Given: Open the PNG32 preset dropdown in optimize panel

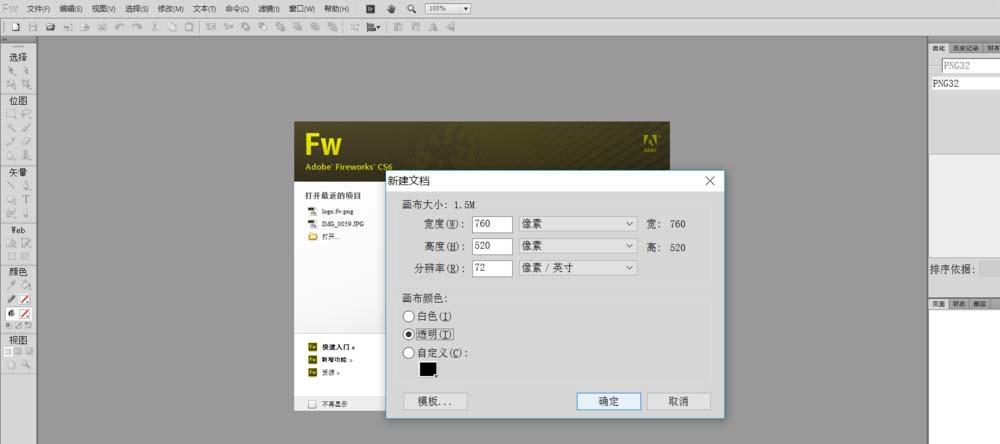Looking at the screenshot, I should point(971,66).
